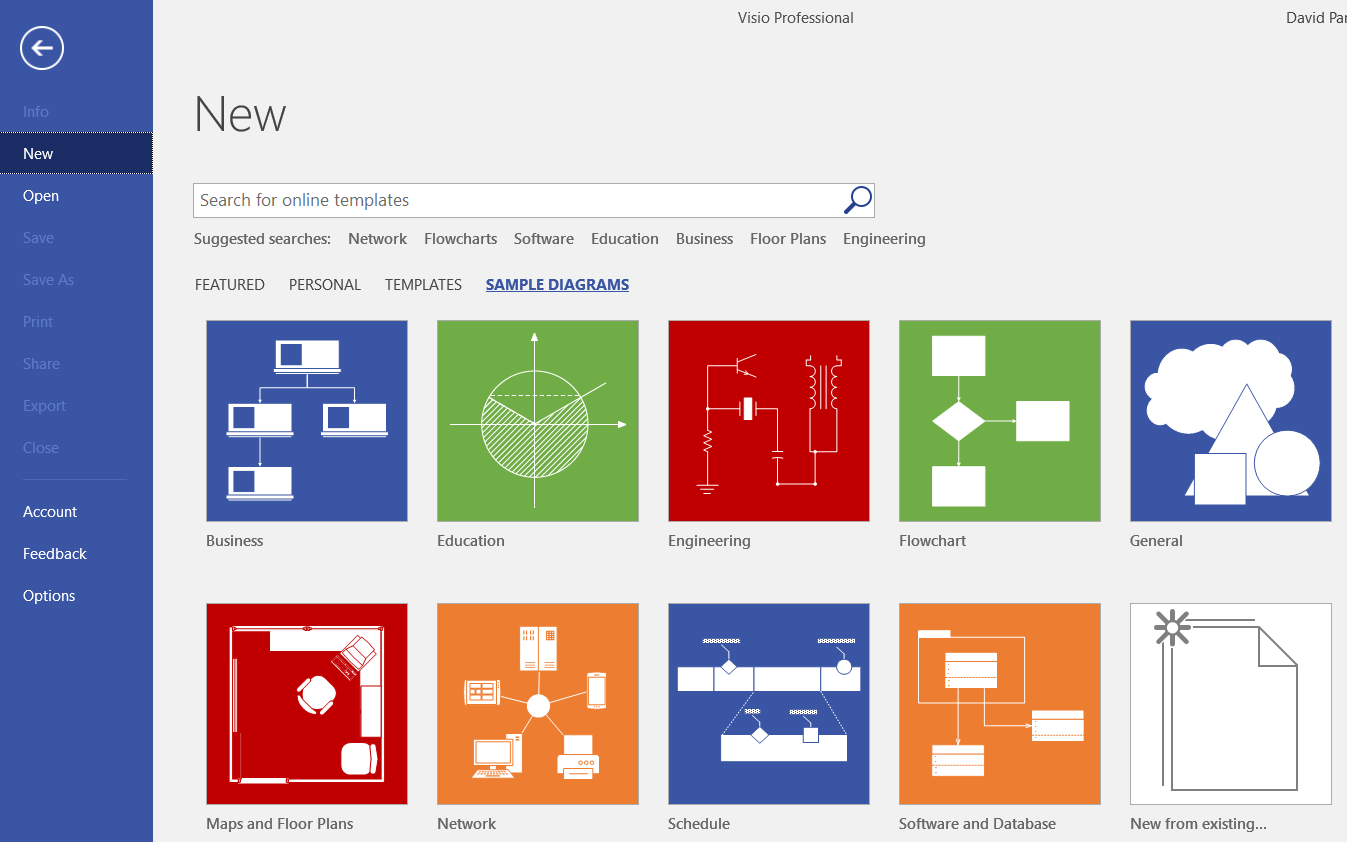Click the Business label under its thumbnail
Viewport: 1347px width, 842px height.
(x=235, y=541)
